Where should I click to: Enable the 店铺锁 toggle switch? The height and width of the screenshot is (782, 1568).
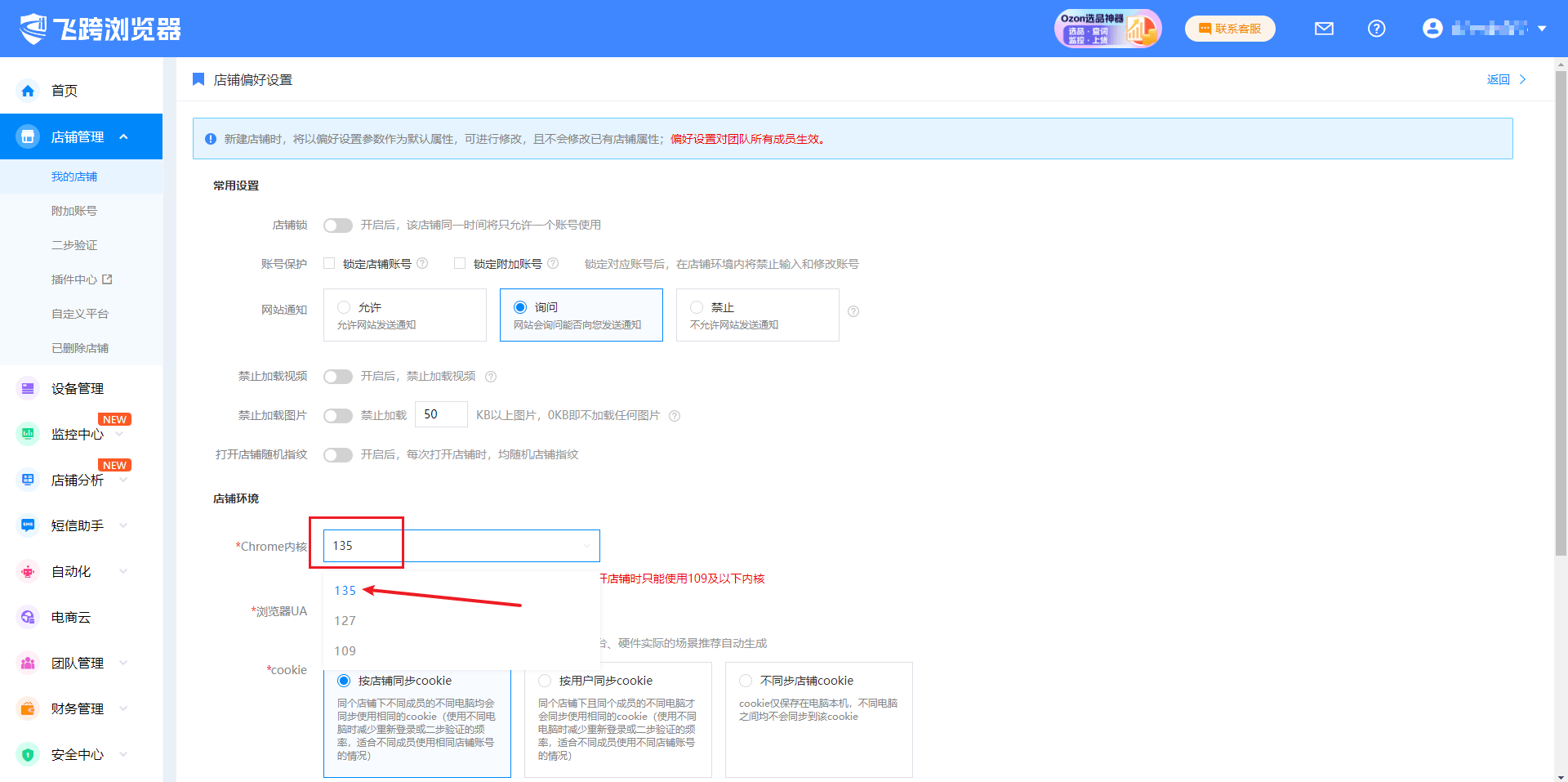pos(337,226)
